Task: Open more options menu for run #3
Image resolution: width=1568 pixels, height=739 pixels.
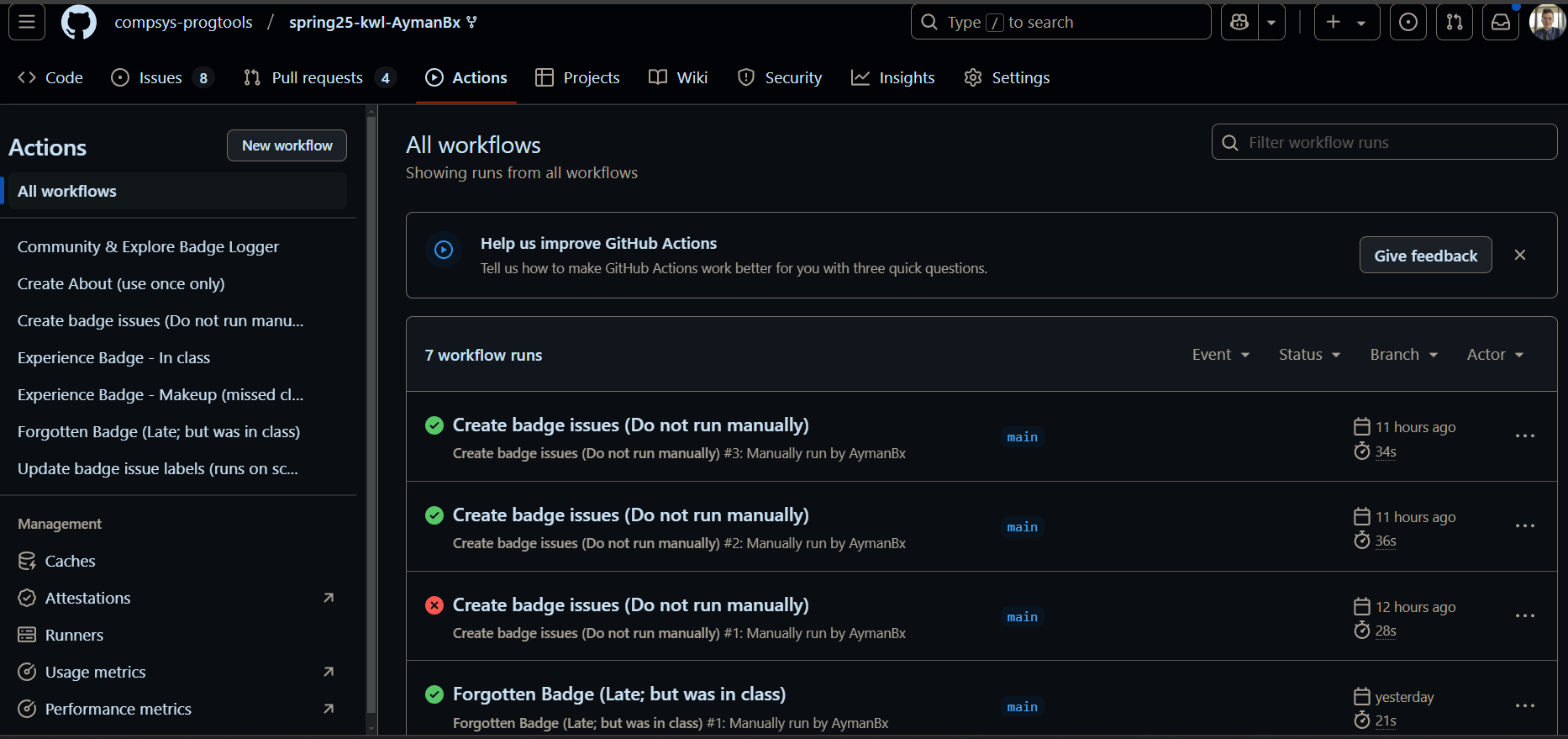Action: (1525, 436)
